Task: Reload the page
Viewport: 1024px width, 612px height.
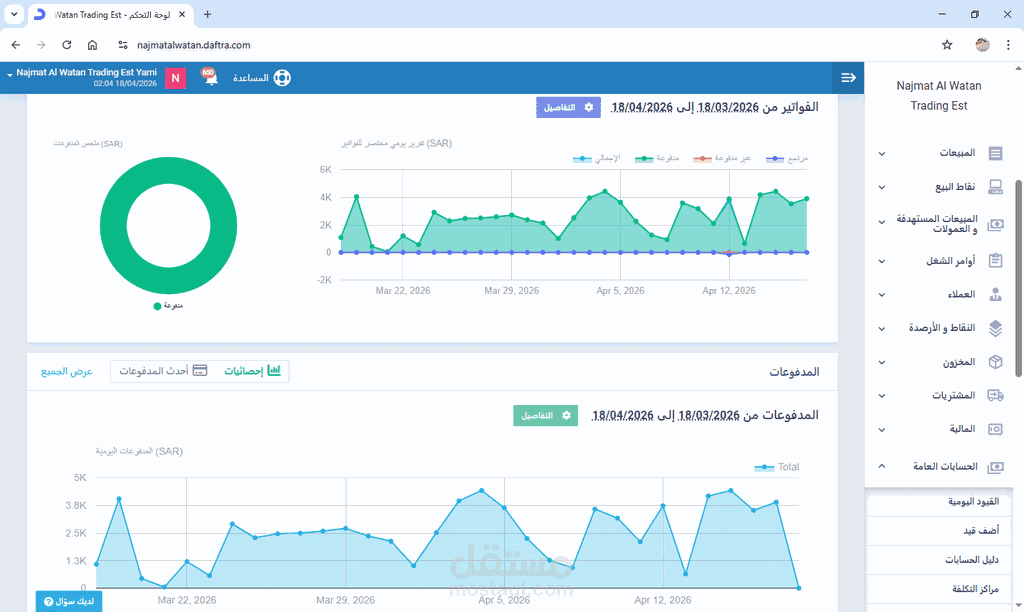Action: [x=67, y=45]
